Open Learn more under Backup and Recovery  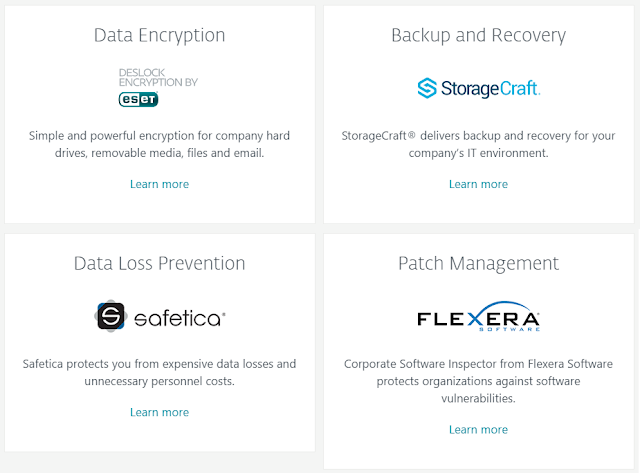[x=478, y=184]
